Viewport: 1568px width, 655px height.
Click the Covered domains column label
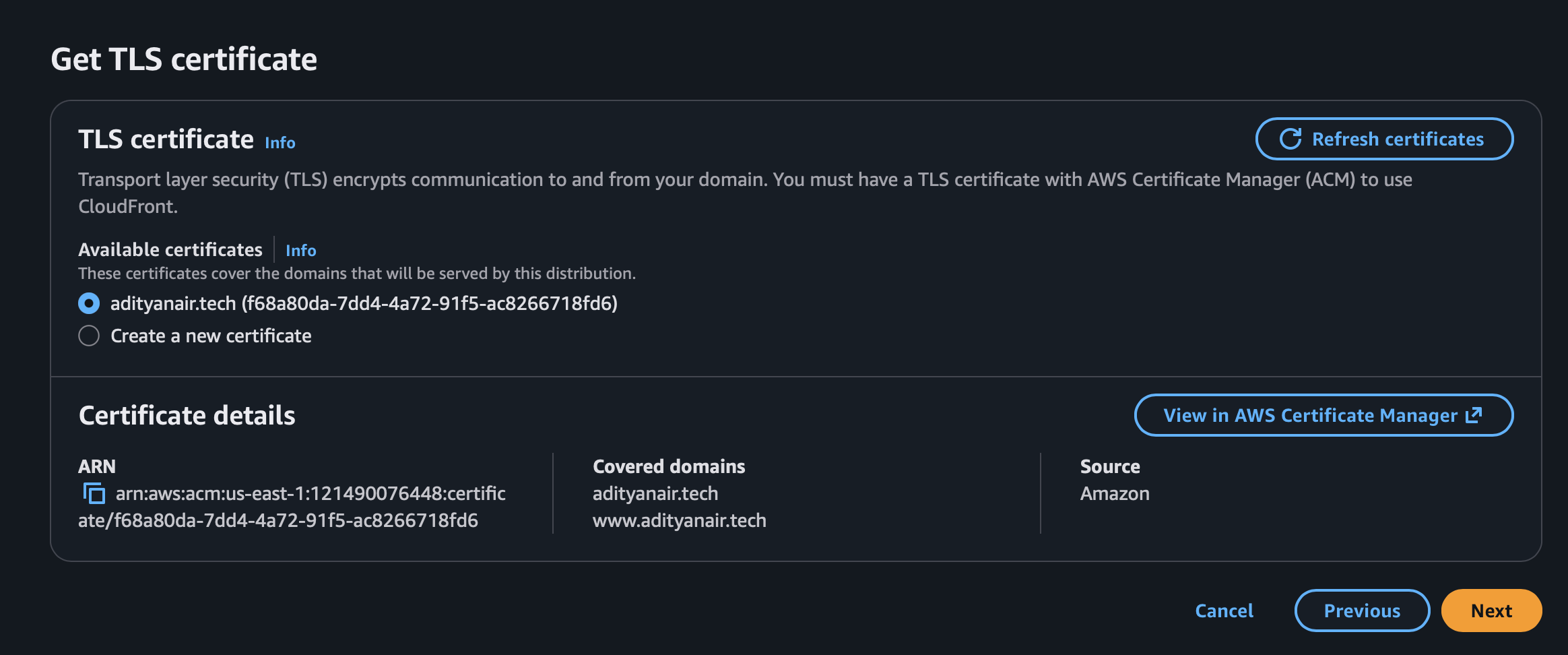tap(669, 466)
